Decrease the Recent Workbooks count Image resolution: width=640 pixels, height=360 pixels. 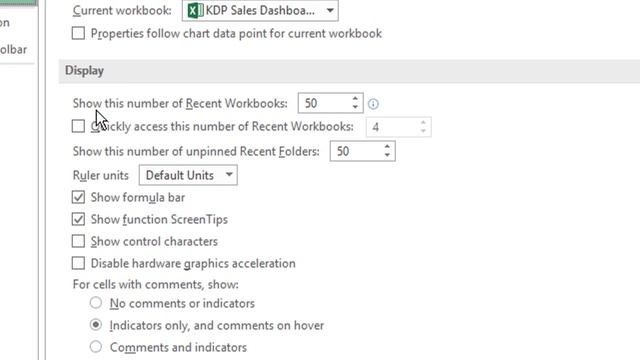(355, 108)
